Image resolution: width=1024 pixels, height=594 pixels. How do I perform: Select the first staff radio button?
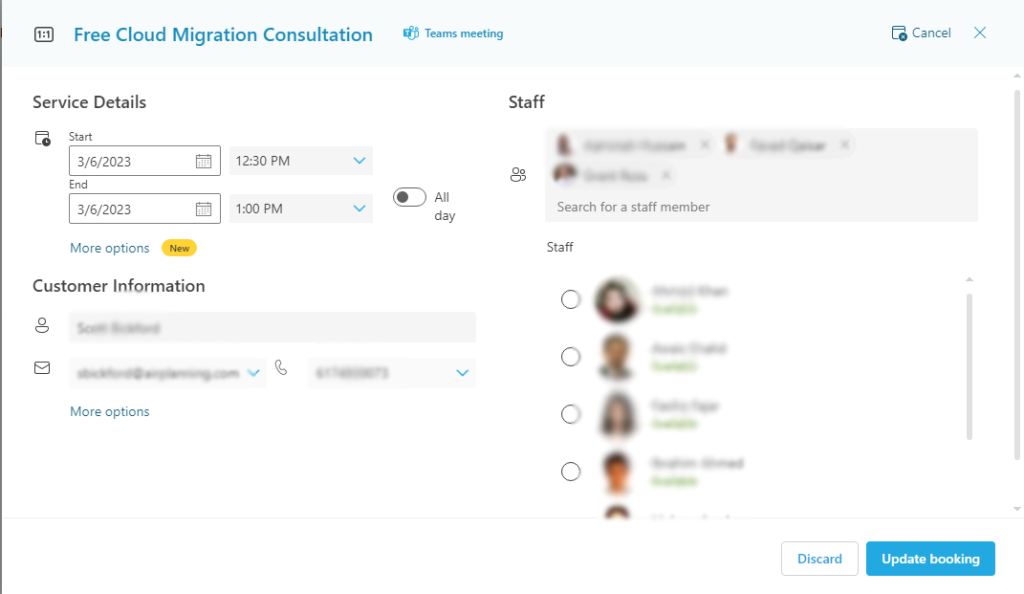571,299
